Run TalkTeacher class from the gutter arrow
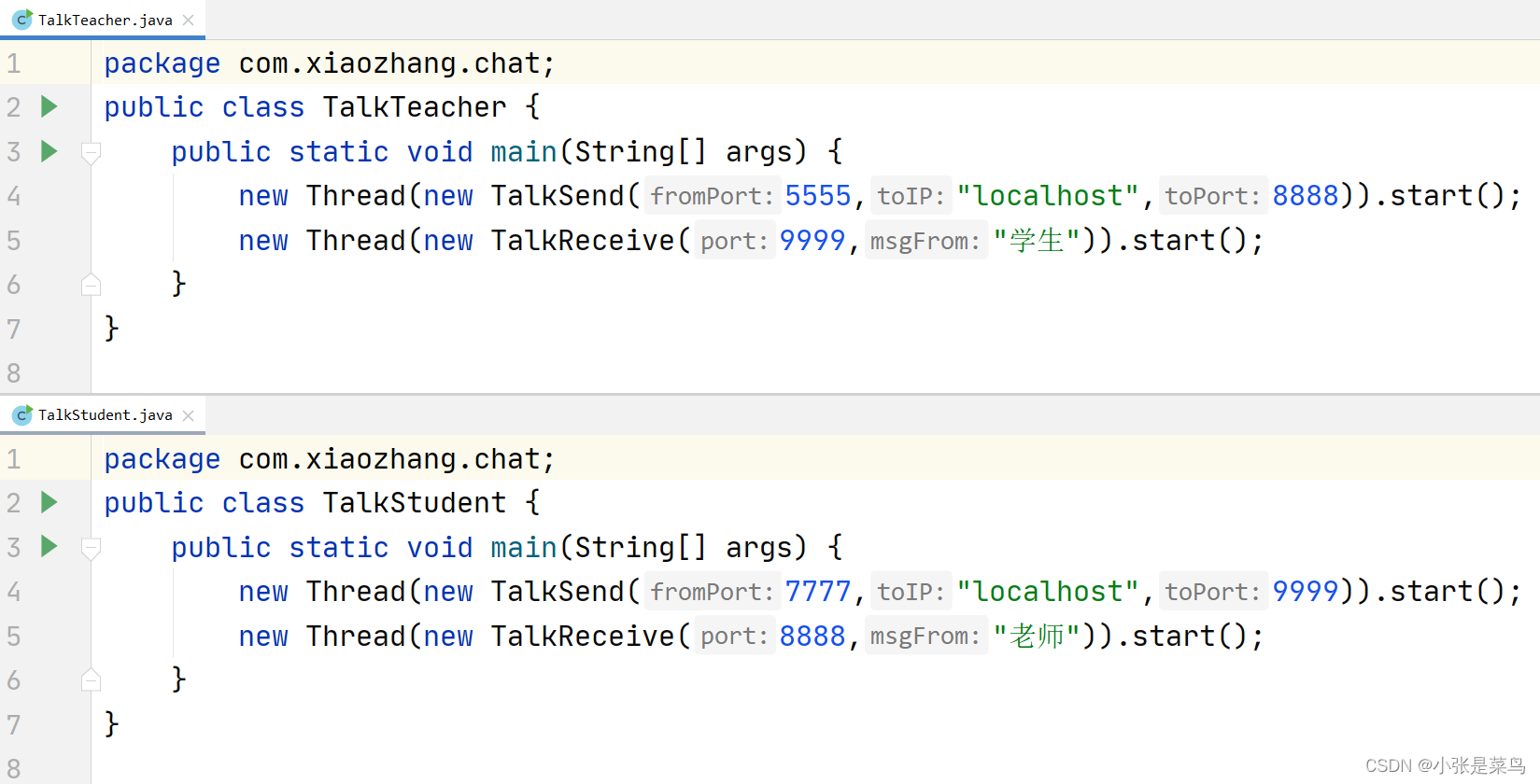The height and width of the screenshot is (784, 1540). [49, 106]
